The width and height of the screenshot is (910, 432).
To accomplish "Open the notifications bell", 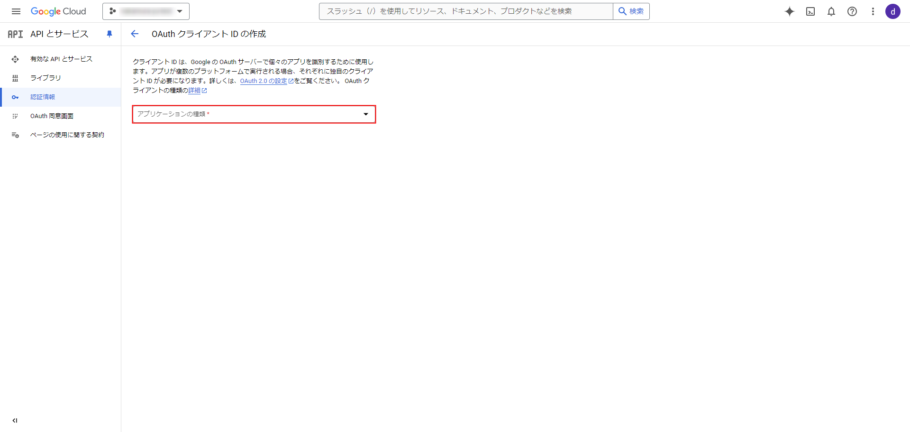I will [831, 11].
